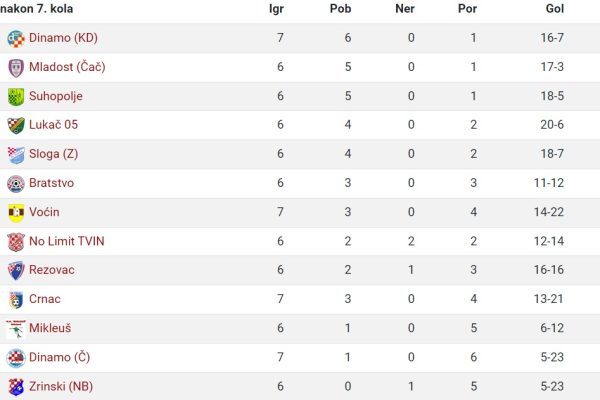
Task: Open the Mladost (Čač) team link
Action: pyautogui.click(x=67, y=67)
